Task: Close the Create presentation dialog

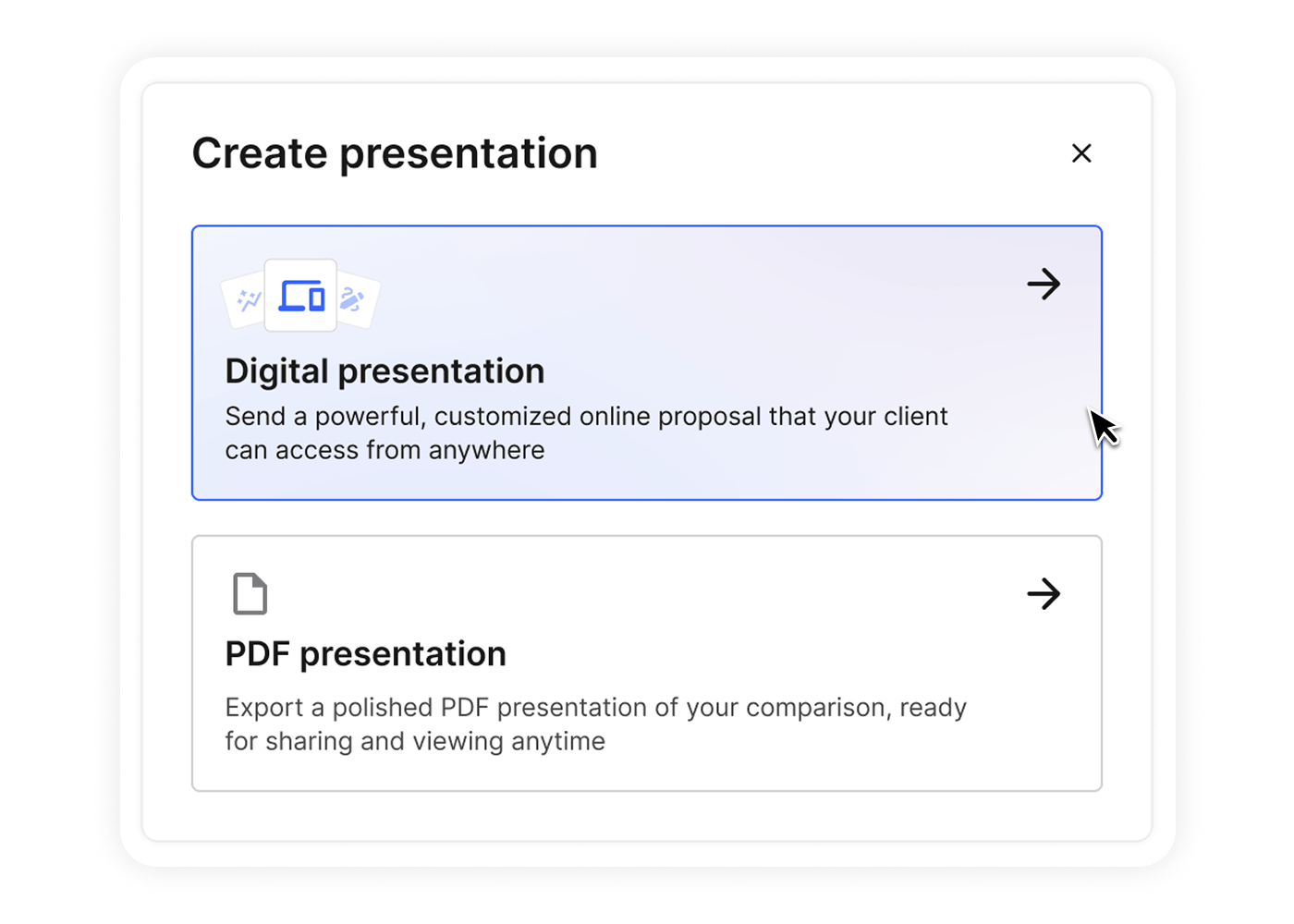Action: tap(1081, 153)
